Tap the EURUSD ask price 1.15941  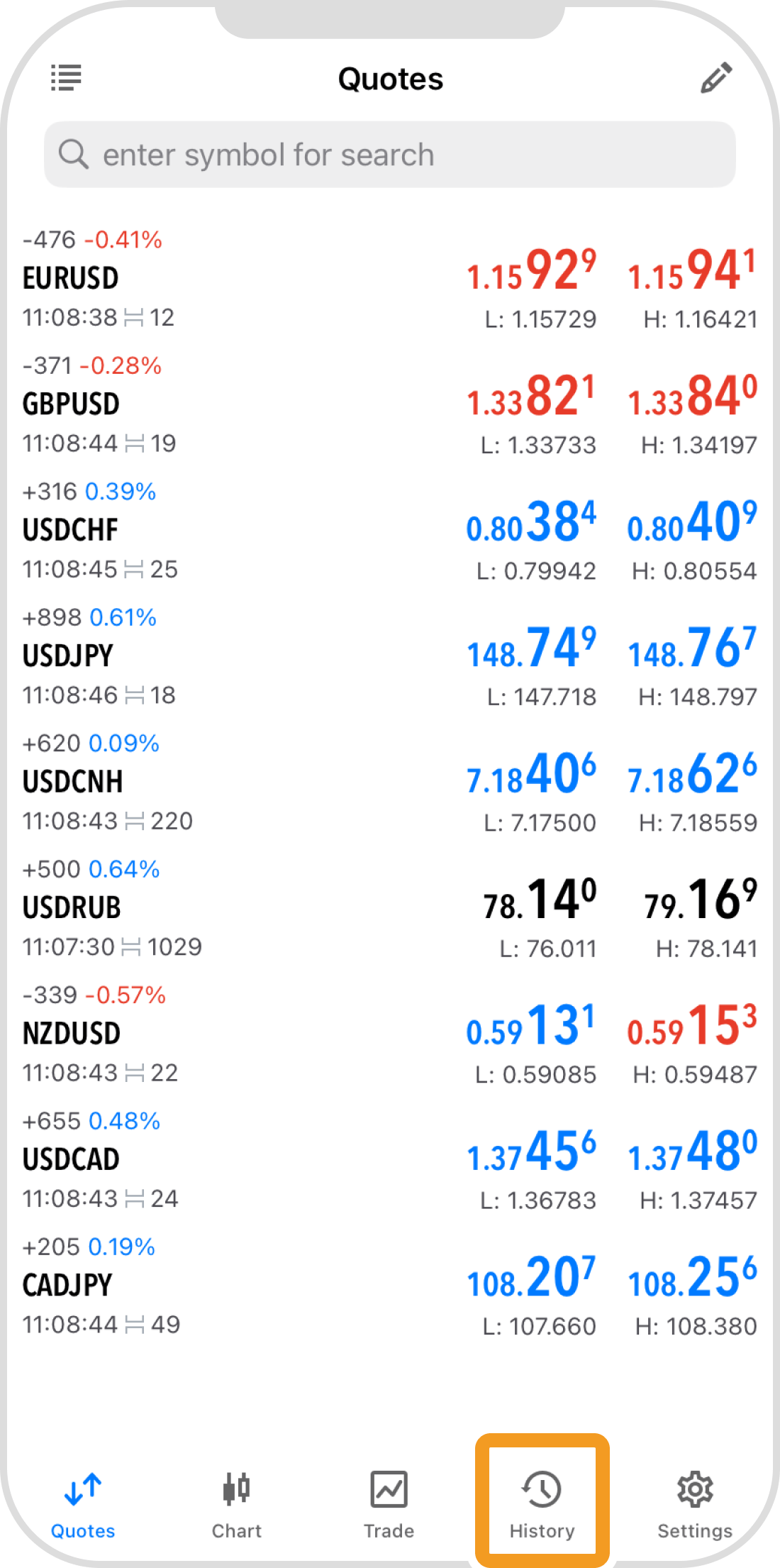click(x=692, y=270)
